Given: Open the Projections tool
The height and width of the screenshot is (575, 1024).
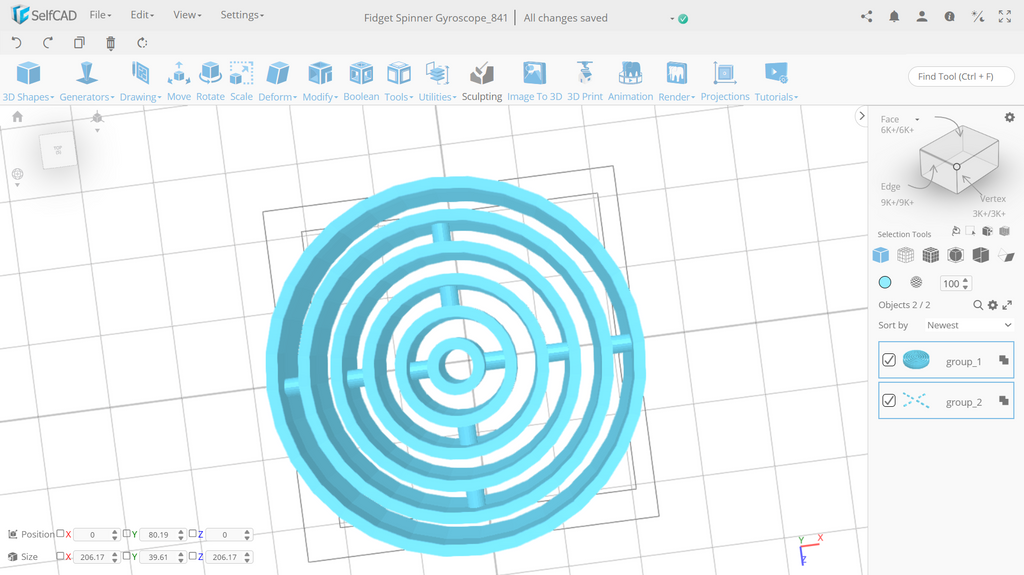Looking at the screenshot, I should pos(725,81).
